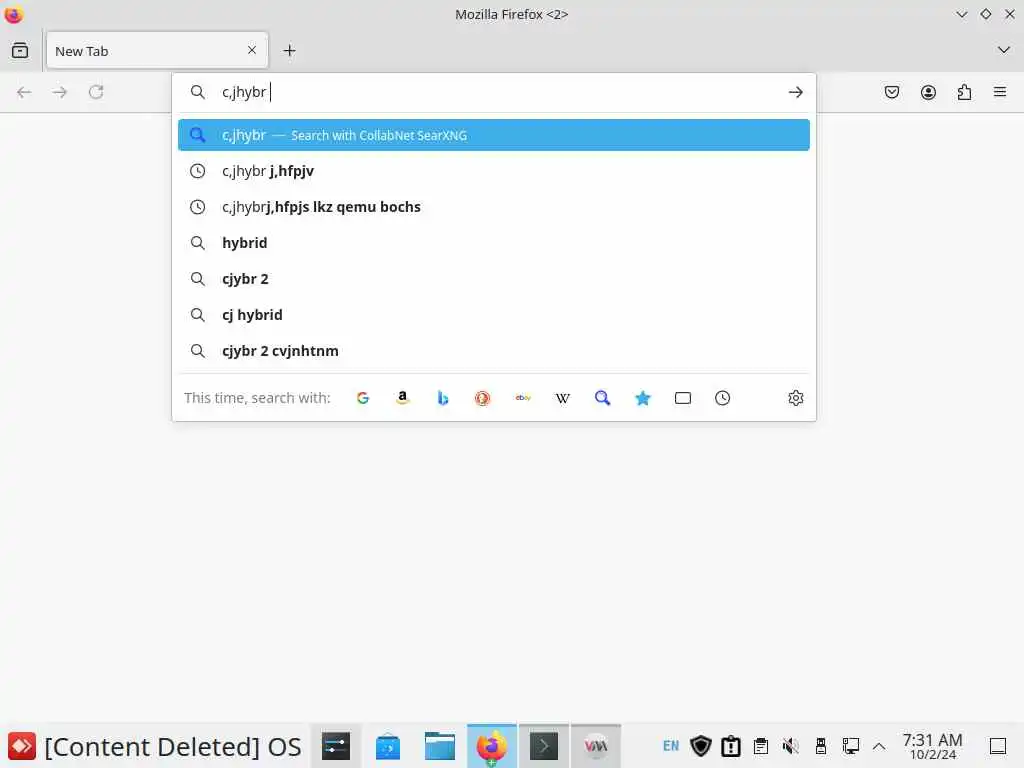This screenshot has height=768, width=1024.
Task: Toggle the muted volume tray icon
Action: tap(791, 746)
